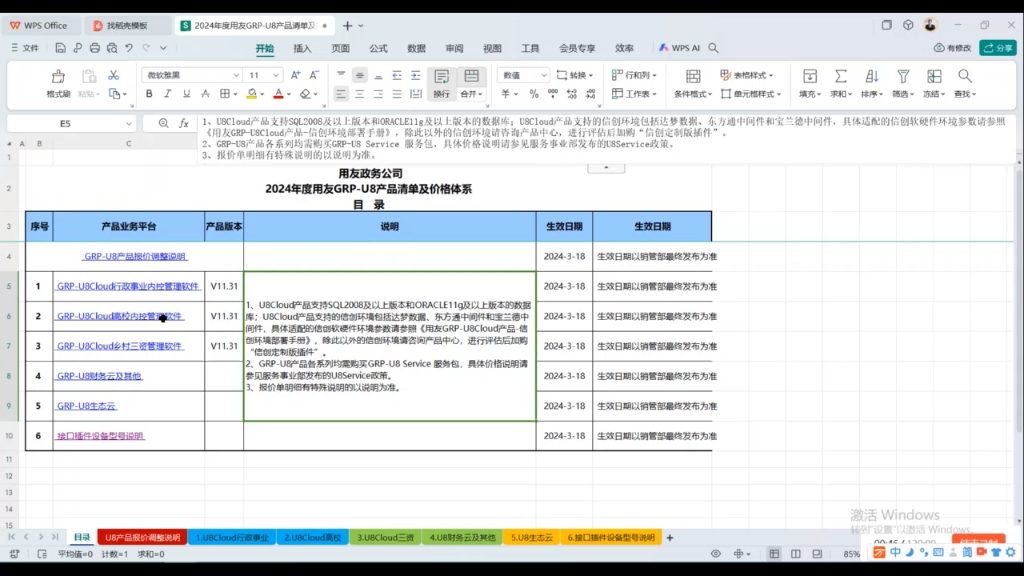This screenshot has width=1024, height=576.
Task: Open the font color picker
Action: [288, 95]
